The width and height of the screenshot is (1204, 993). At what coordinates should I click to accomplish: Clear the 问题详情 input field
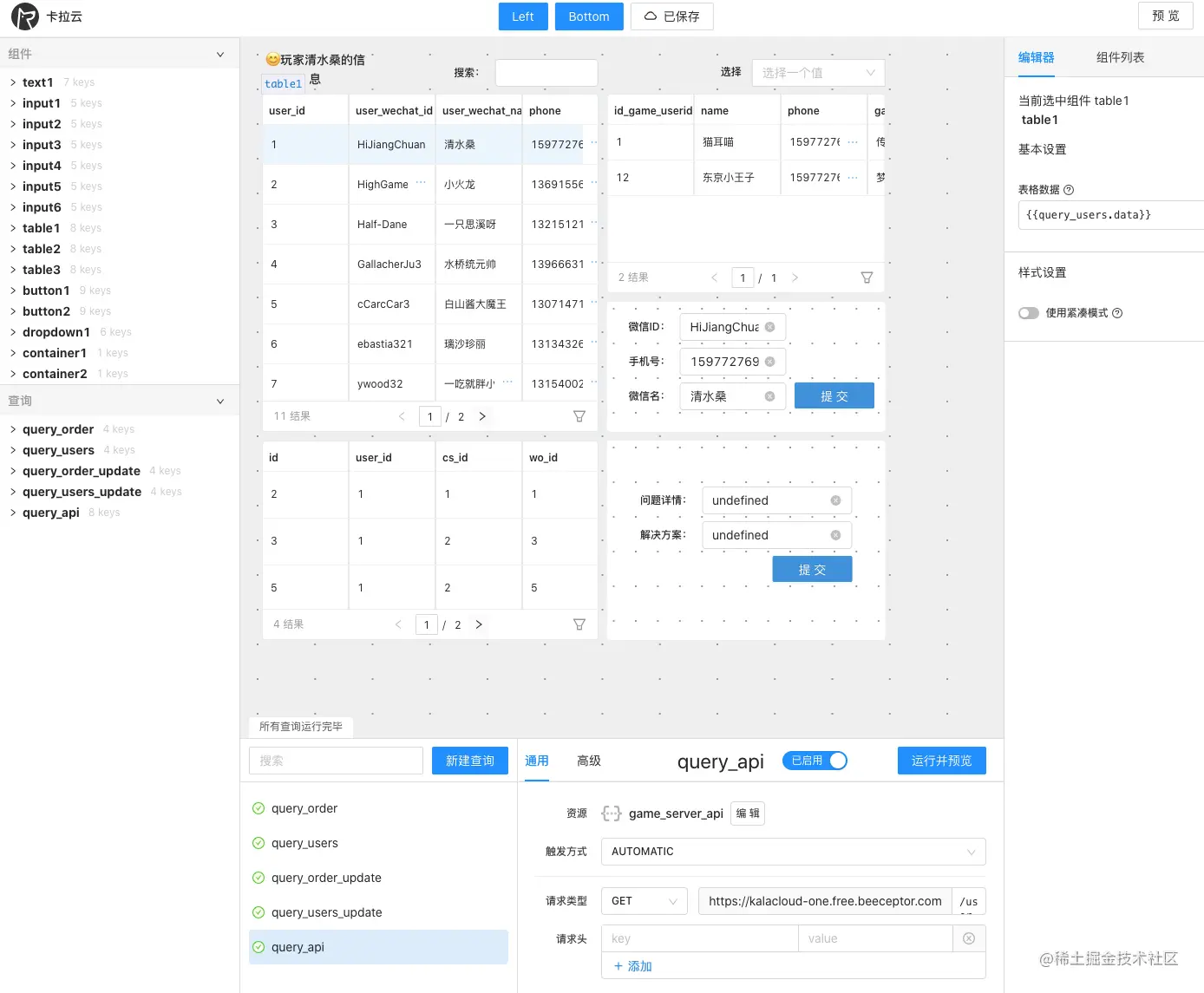tap(835, 500)
